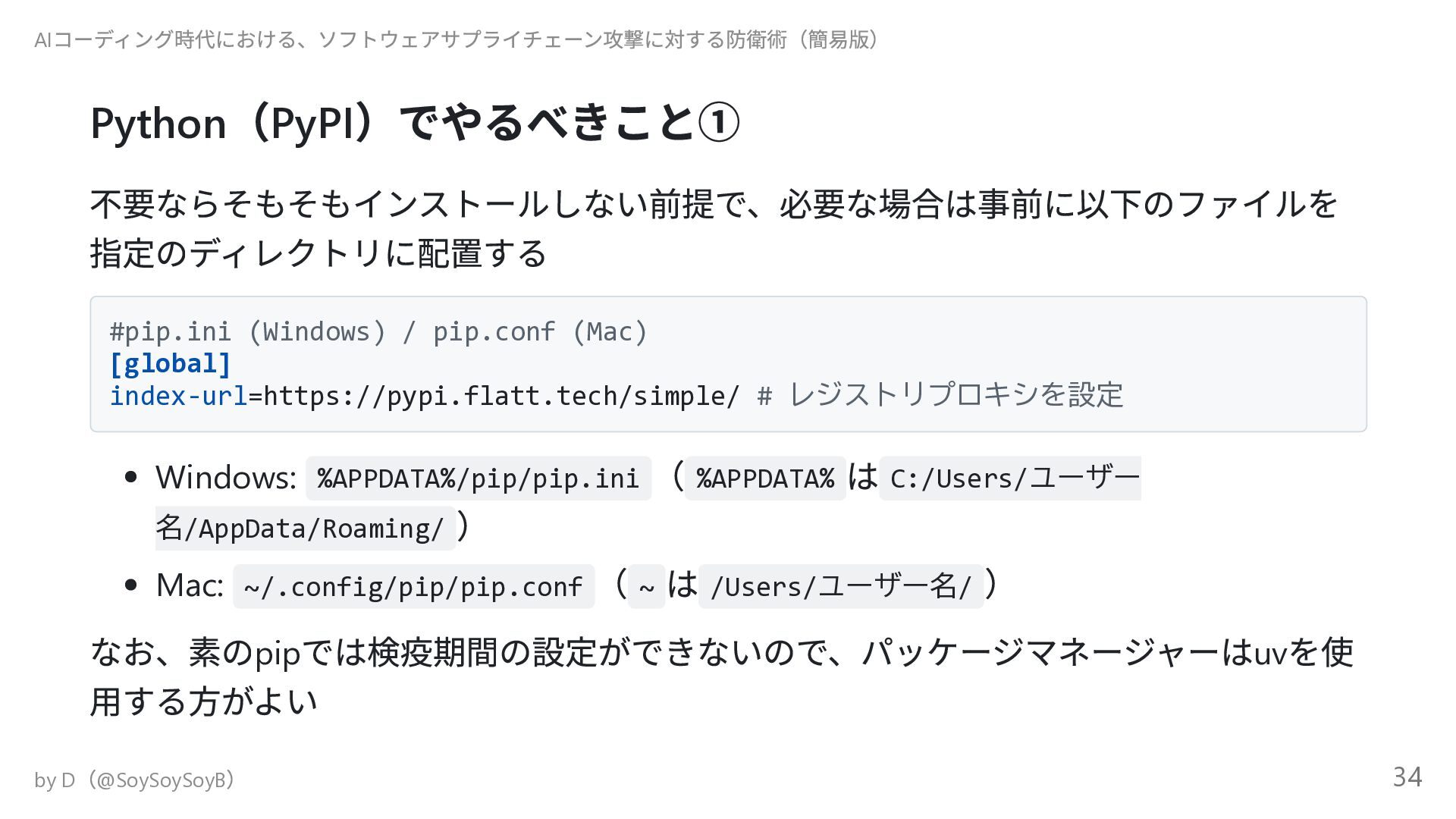
Task: Select the [global] line in code block
Action: [x=170, y=364]
